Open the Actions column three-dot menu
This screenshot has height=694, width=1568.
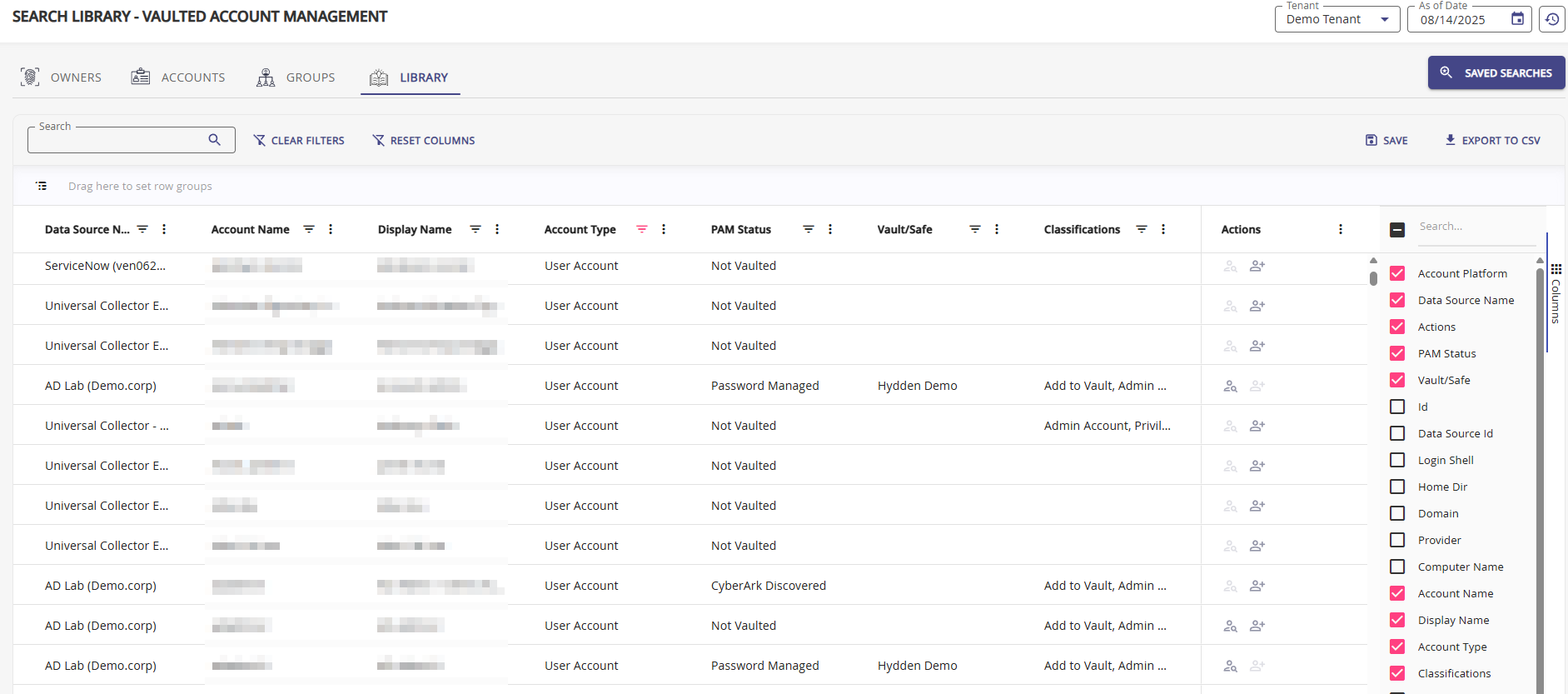1340,229
